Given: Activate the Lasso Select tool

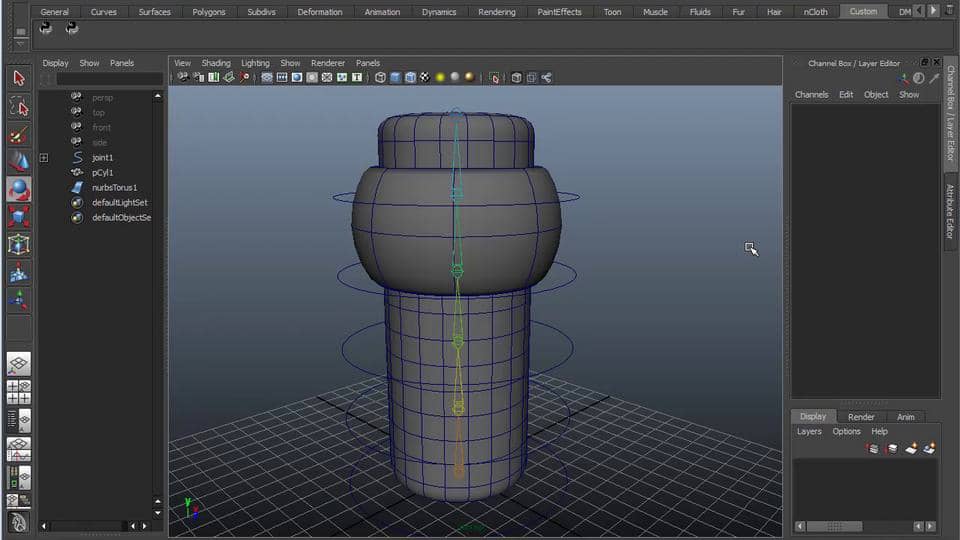Looking at the screenshot, I should pos(19,106).
